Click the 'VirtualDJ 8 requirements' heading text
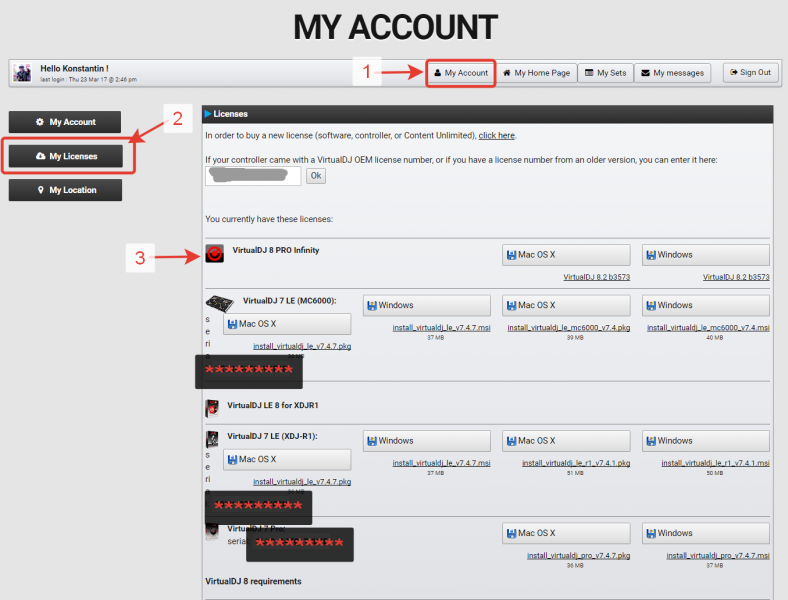 tap(253, 581)
